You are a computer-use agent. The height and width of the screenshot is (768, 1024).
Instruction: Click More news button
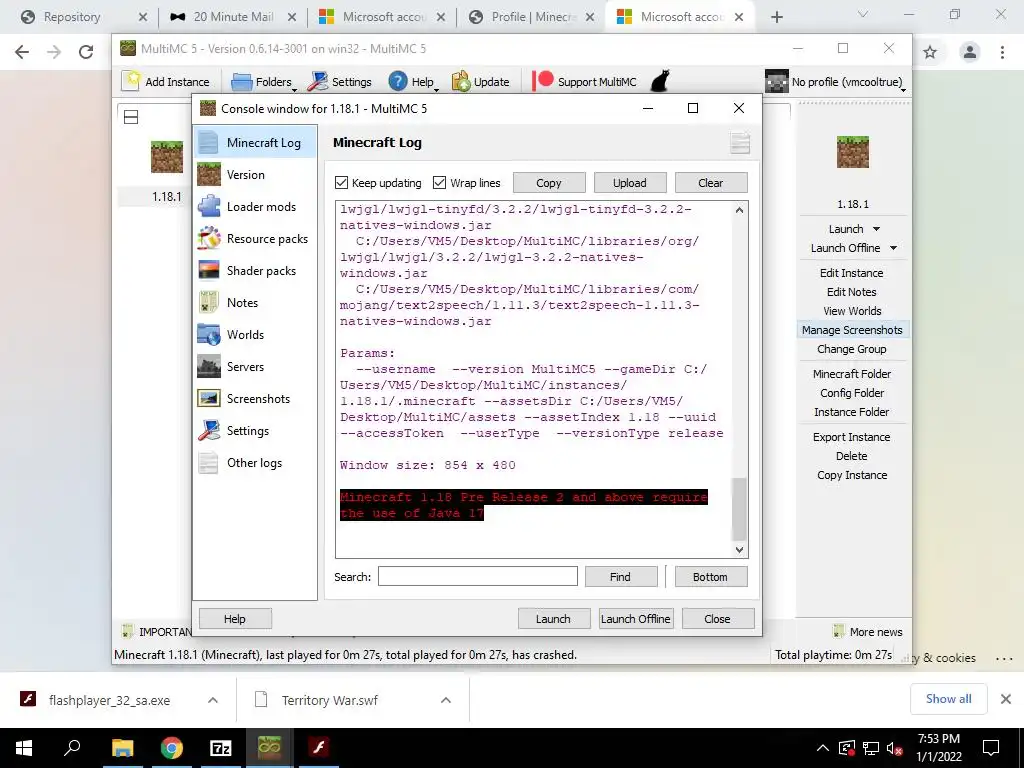[868, 632]
